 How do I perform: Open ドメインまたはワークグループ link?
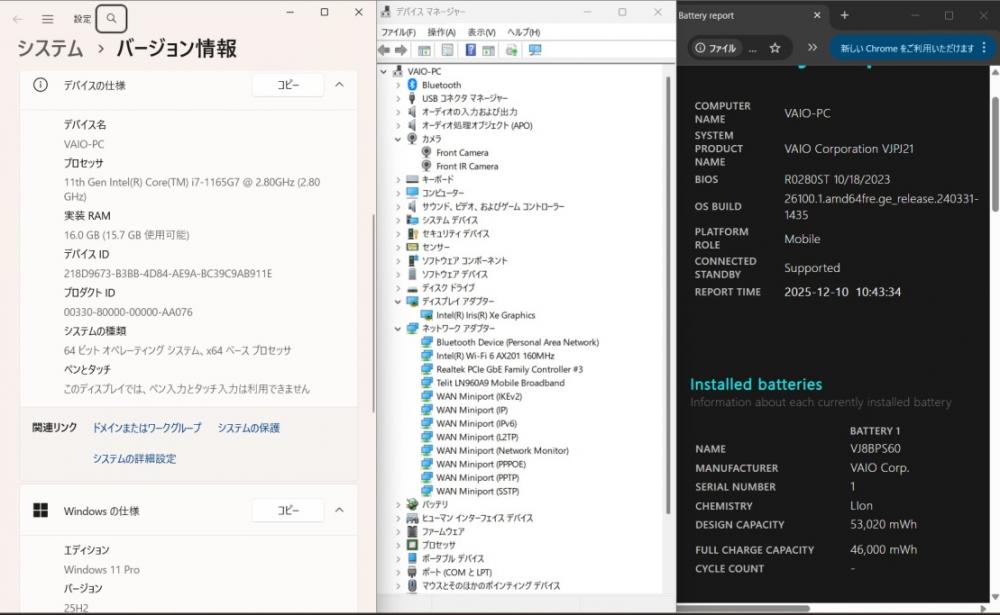coord(147,428)
